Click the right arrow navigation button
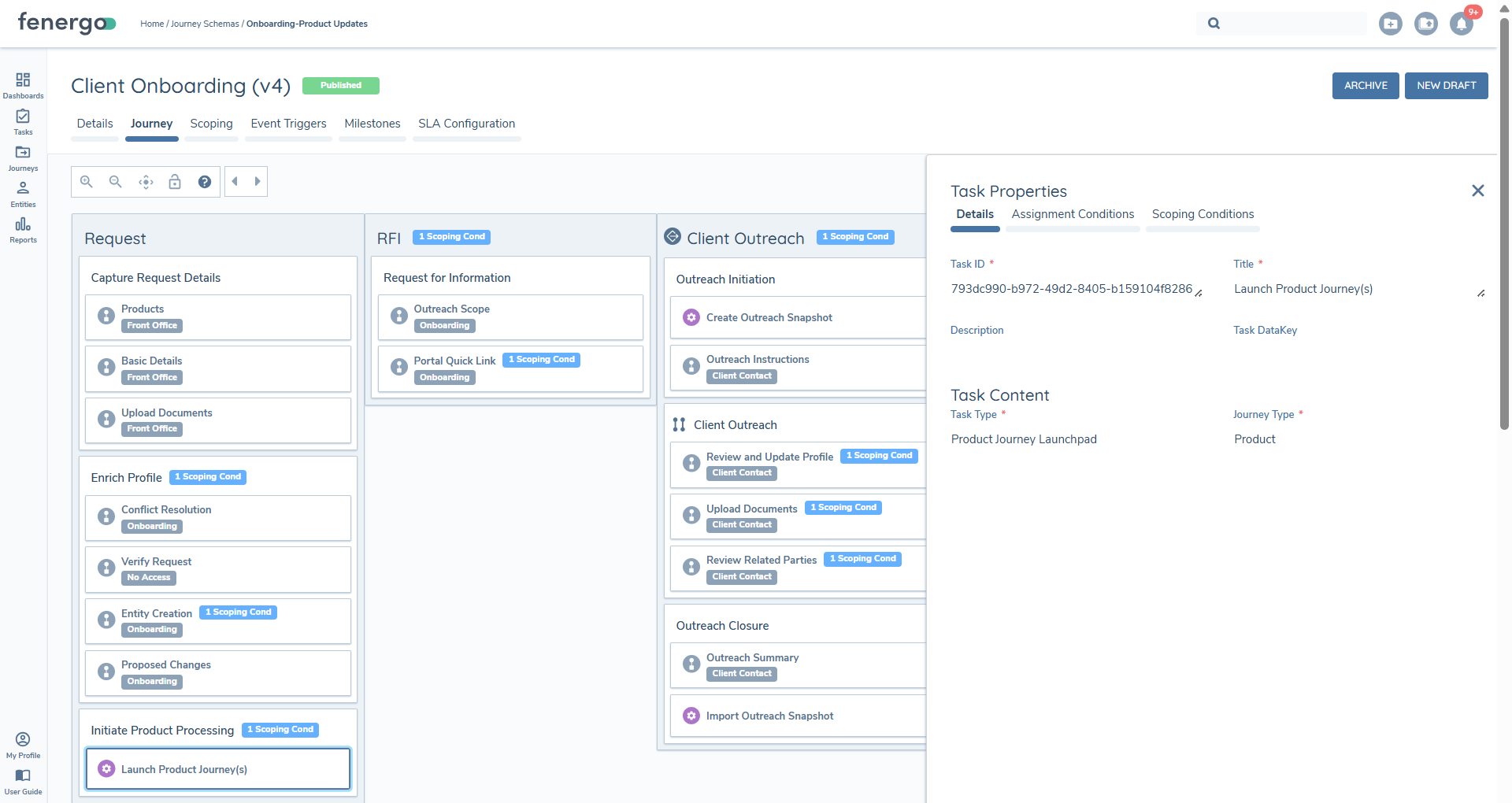This screenshot has height=803, width=1512. [258, 182]
